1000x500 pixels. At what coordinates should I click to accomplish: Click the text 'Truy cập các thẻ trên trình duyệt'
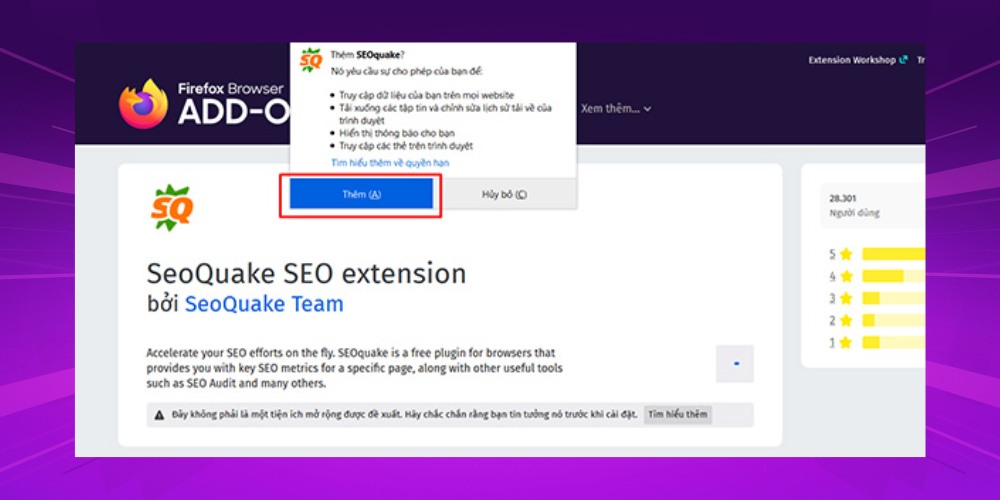tap(406, 146)
